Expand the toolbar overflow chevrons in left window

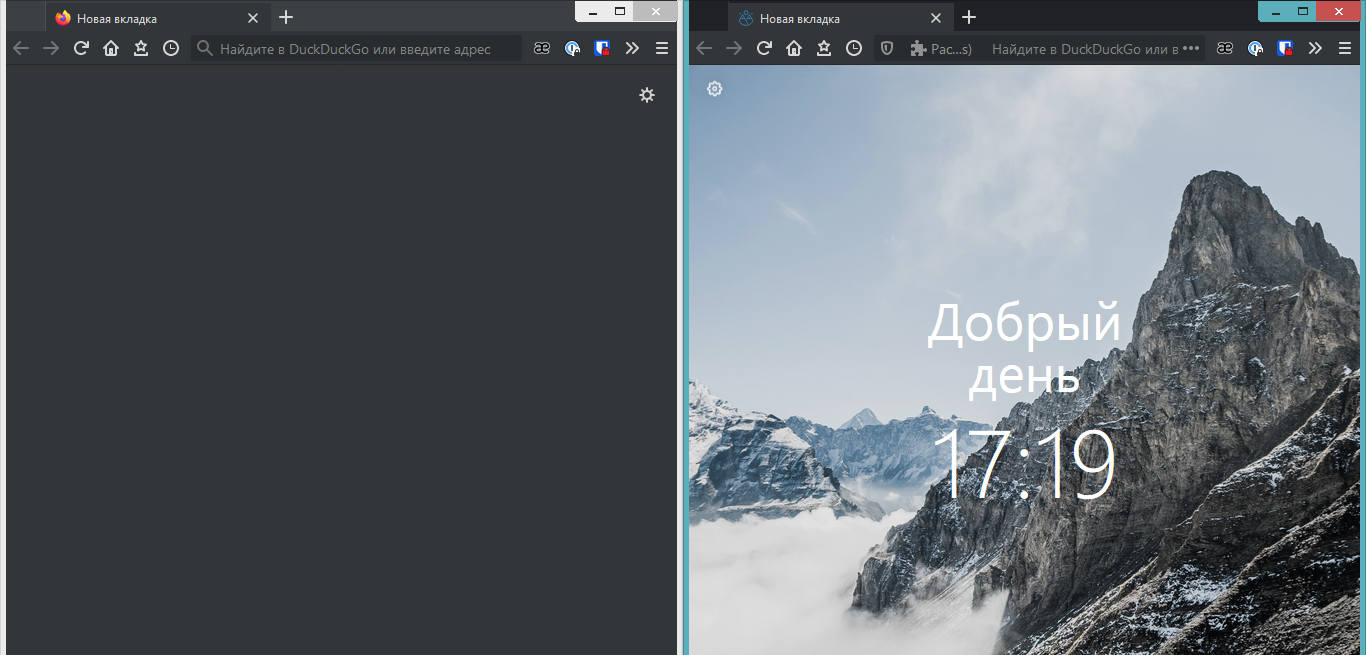632,48
